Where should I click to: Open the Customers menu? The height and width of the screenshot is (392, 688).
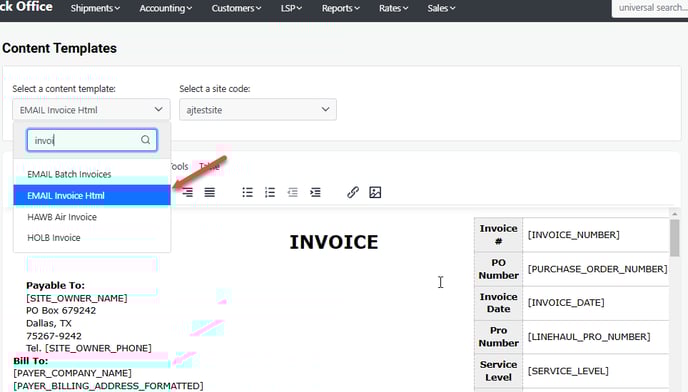236,8
